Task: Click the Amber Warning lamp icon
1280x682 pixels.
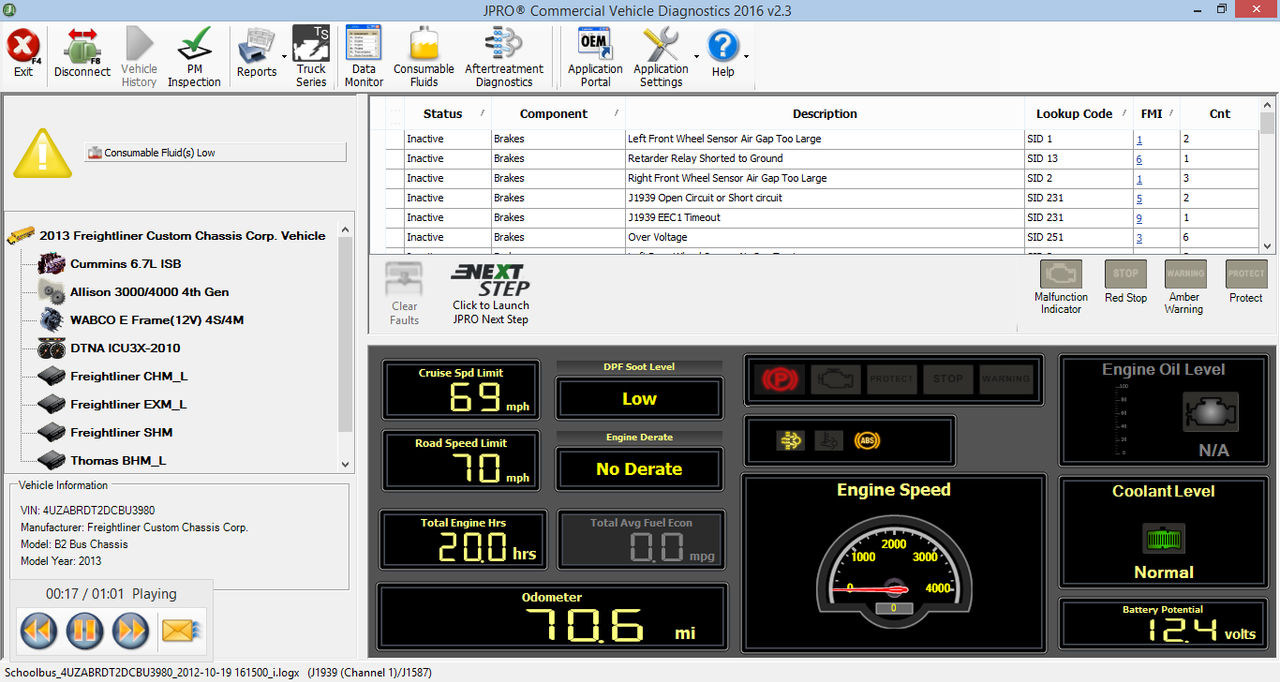Action: click(x=1185, y=274)
